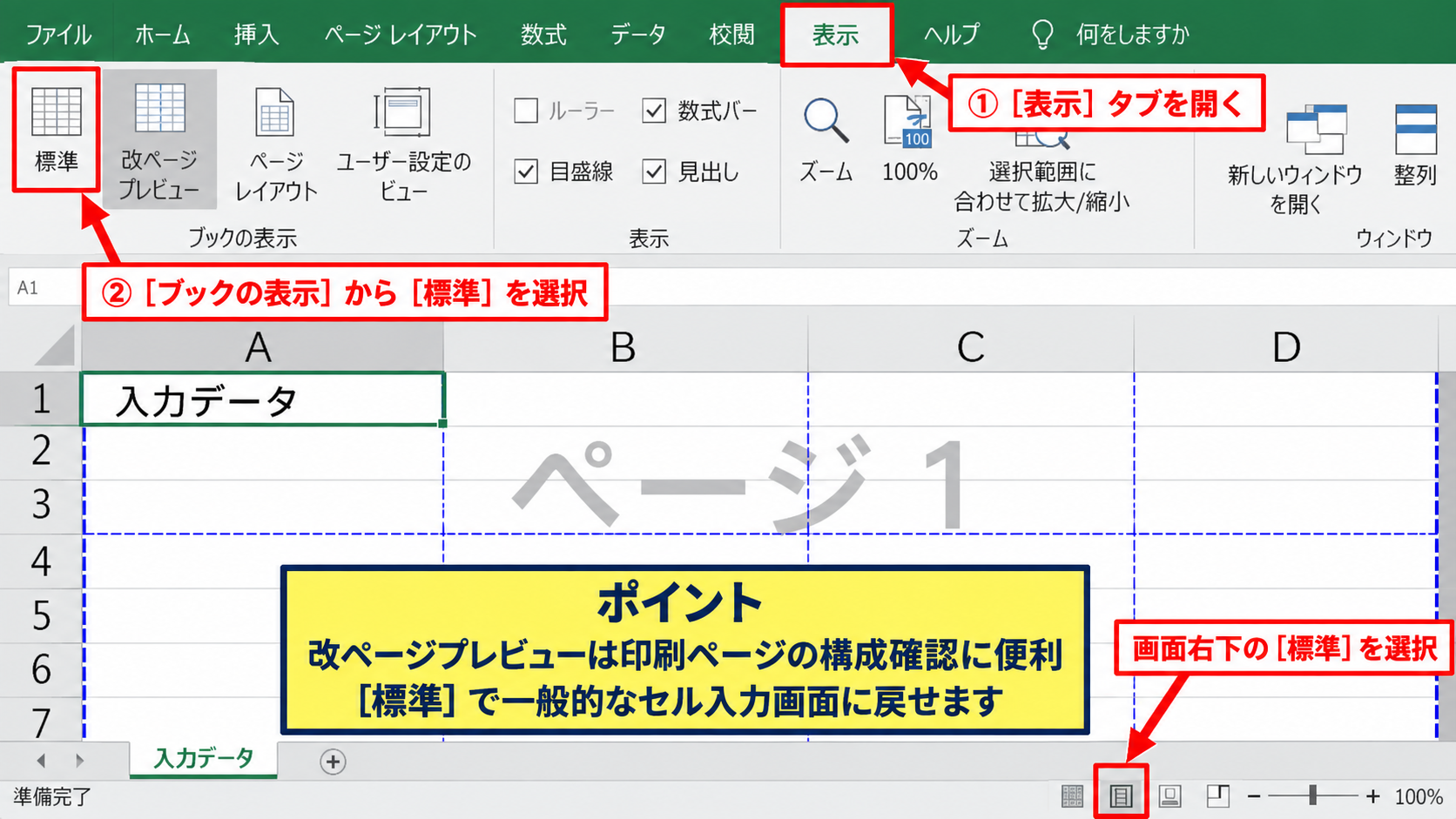Select Normal view icon in status bar

pyautogui.click(x=1073, y=796)
